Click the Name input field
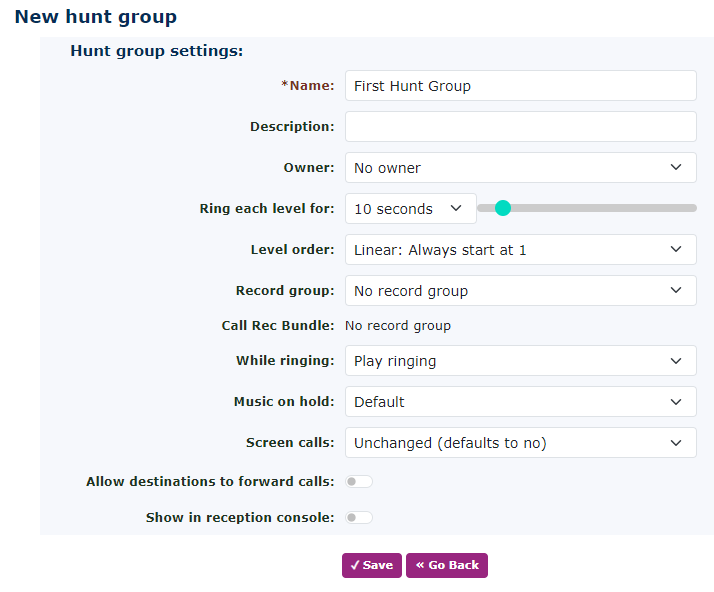 click(x=520, y=86)
